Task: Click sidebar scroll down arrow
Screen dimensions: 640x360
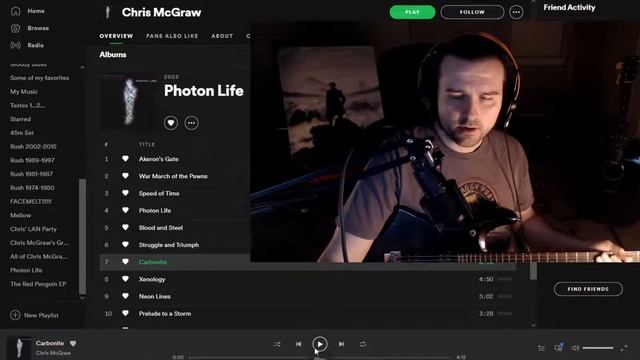Action: click(82, 298)
